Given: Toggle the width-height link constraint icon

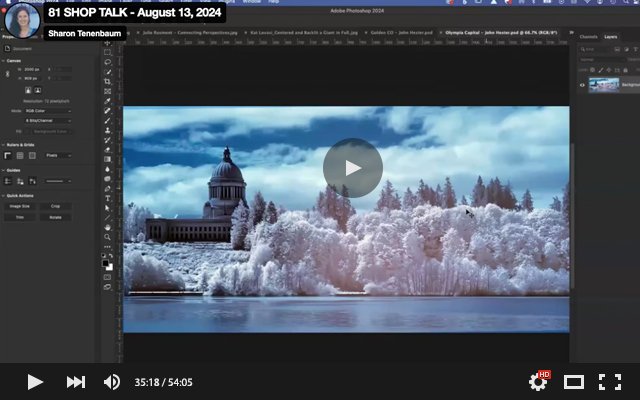Looking at the screenshot, I should 7,74.
